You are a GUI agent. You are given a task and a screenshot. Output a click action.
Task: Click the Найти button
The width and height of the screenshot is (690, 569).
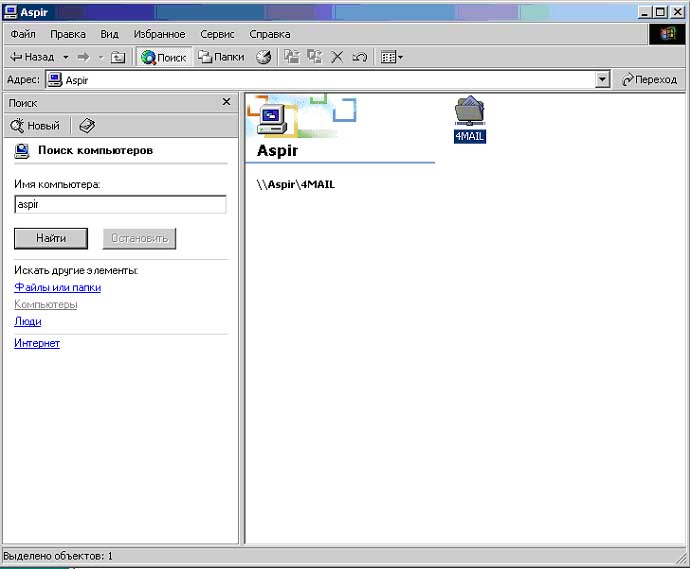[x=51, y=239]
